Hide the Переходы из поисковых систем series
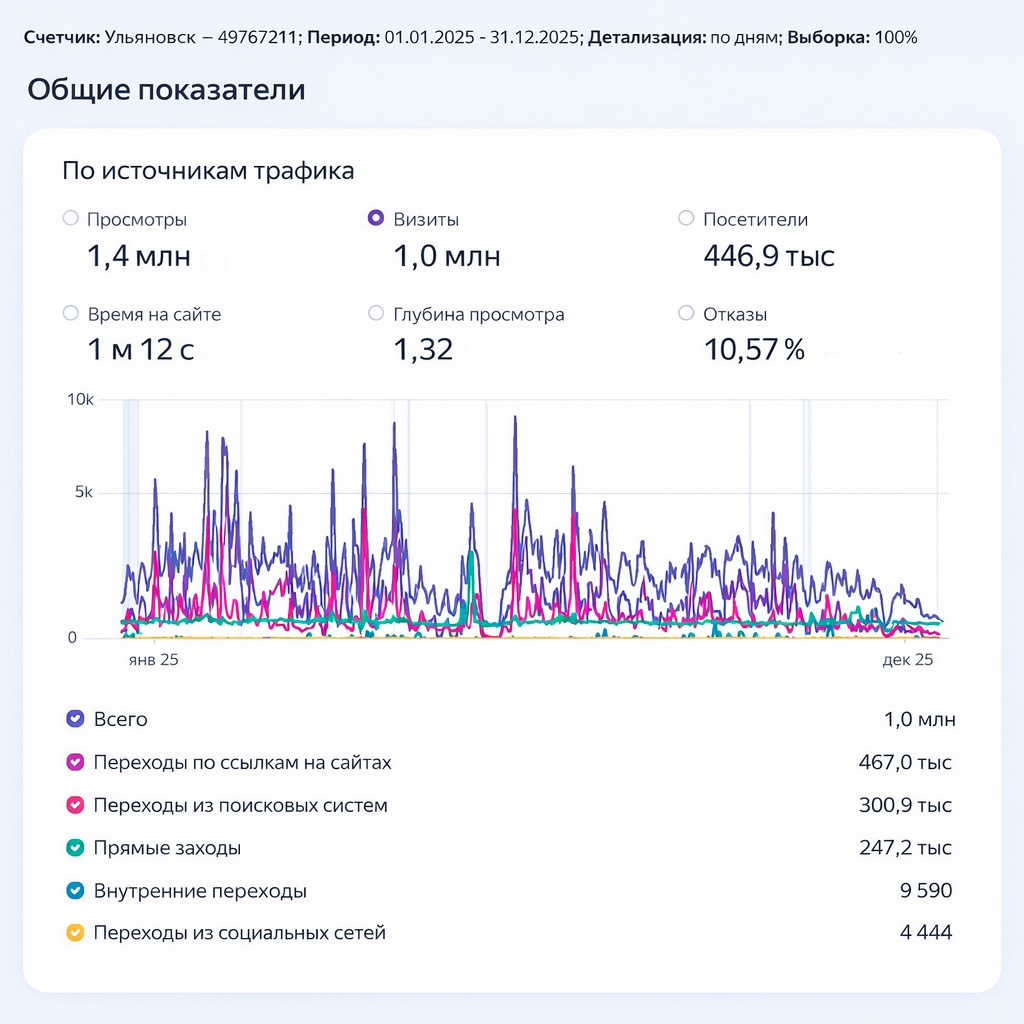The height and width of the screenshot is (1024, 1024). coord(74,805)
